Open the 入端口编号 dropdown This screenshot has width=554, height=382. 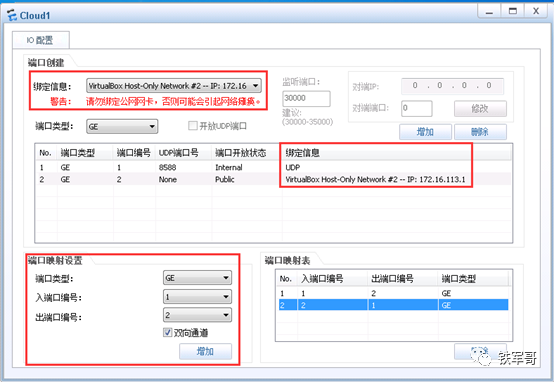pos(198,297)
